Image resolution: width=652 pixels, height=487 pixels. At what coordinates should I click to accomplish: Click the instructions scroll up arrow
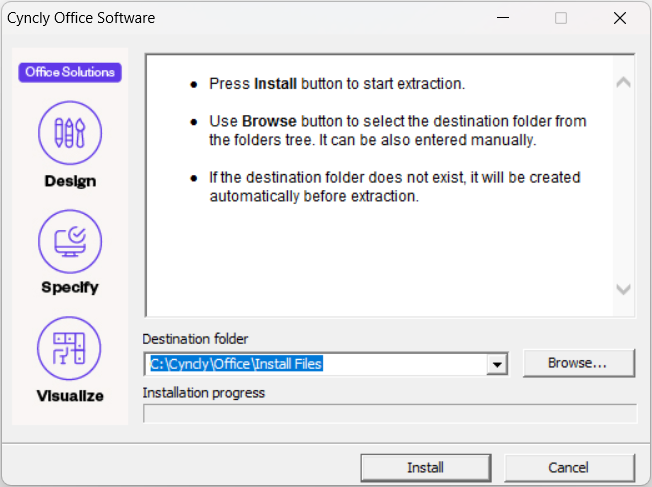coord(623,82)
